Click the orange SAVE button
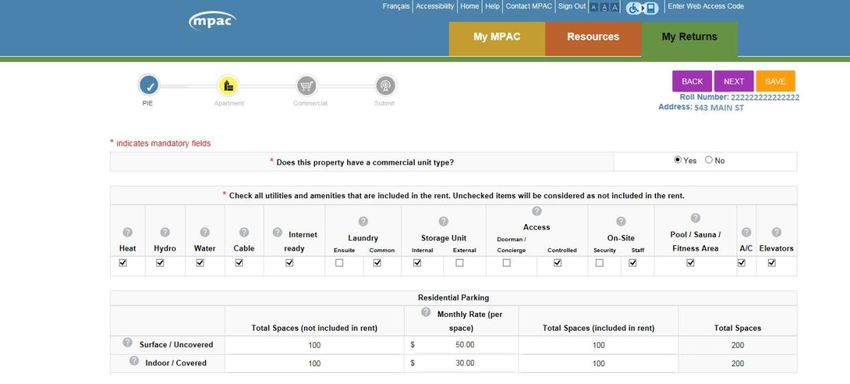This screenshot has width=850, height=384. point(776,81)
